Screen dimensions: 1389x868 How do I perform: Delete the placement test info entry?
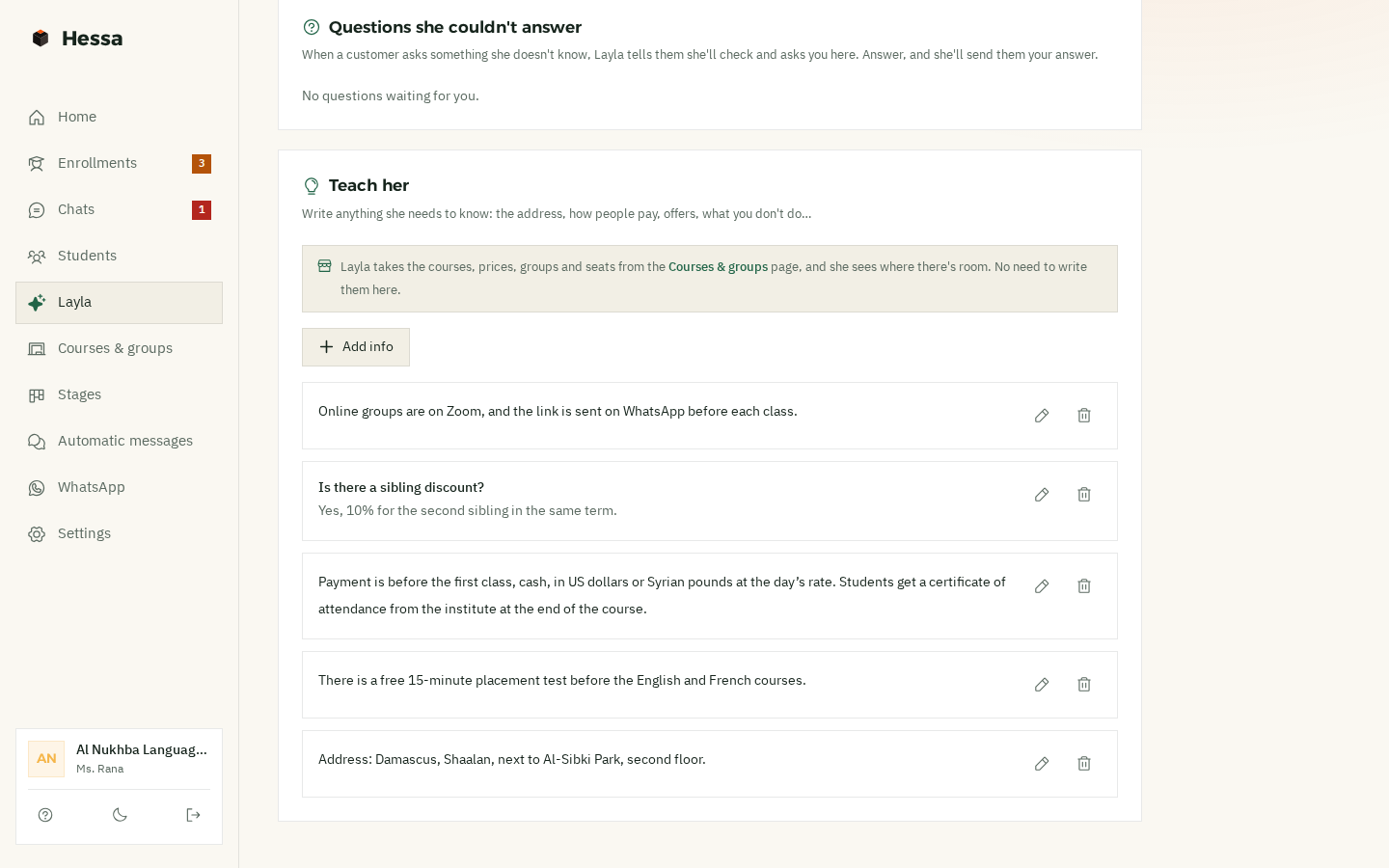click(x=1084, y=685)
